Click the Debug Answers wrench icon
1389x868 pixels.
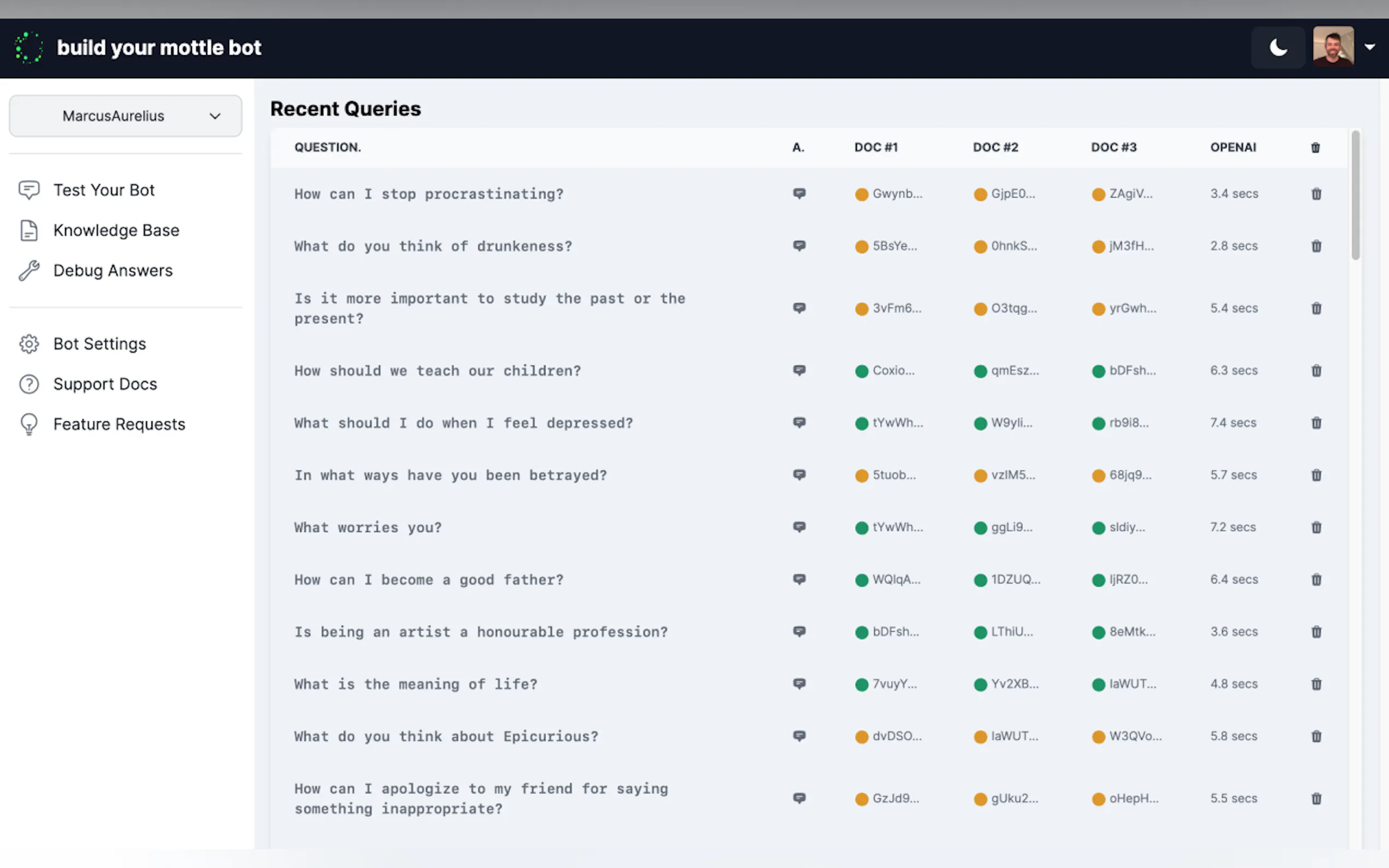29,271
